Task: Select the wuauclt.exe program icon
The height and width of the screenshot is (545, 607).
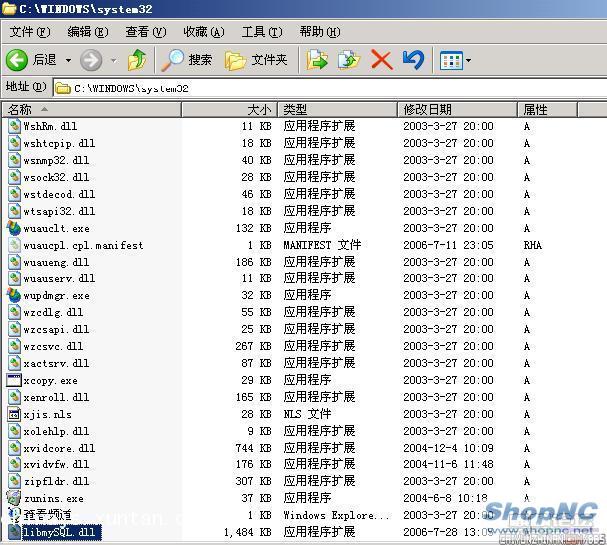Action: click(x=14, y=228)
